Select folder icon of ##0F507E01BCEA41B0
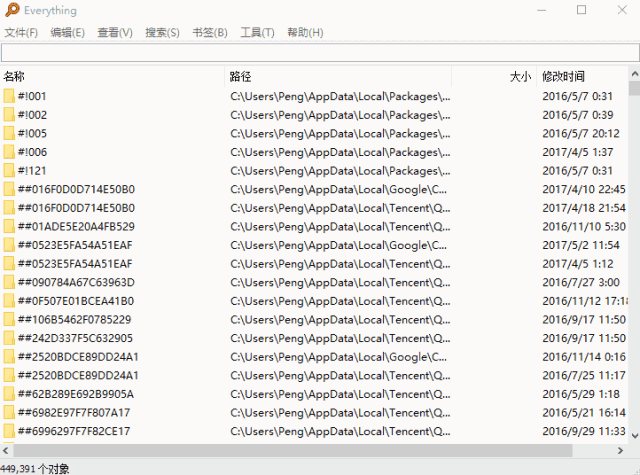640x475 pixels. (x=9, y=301)
